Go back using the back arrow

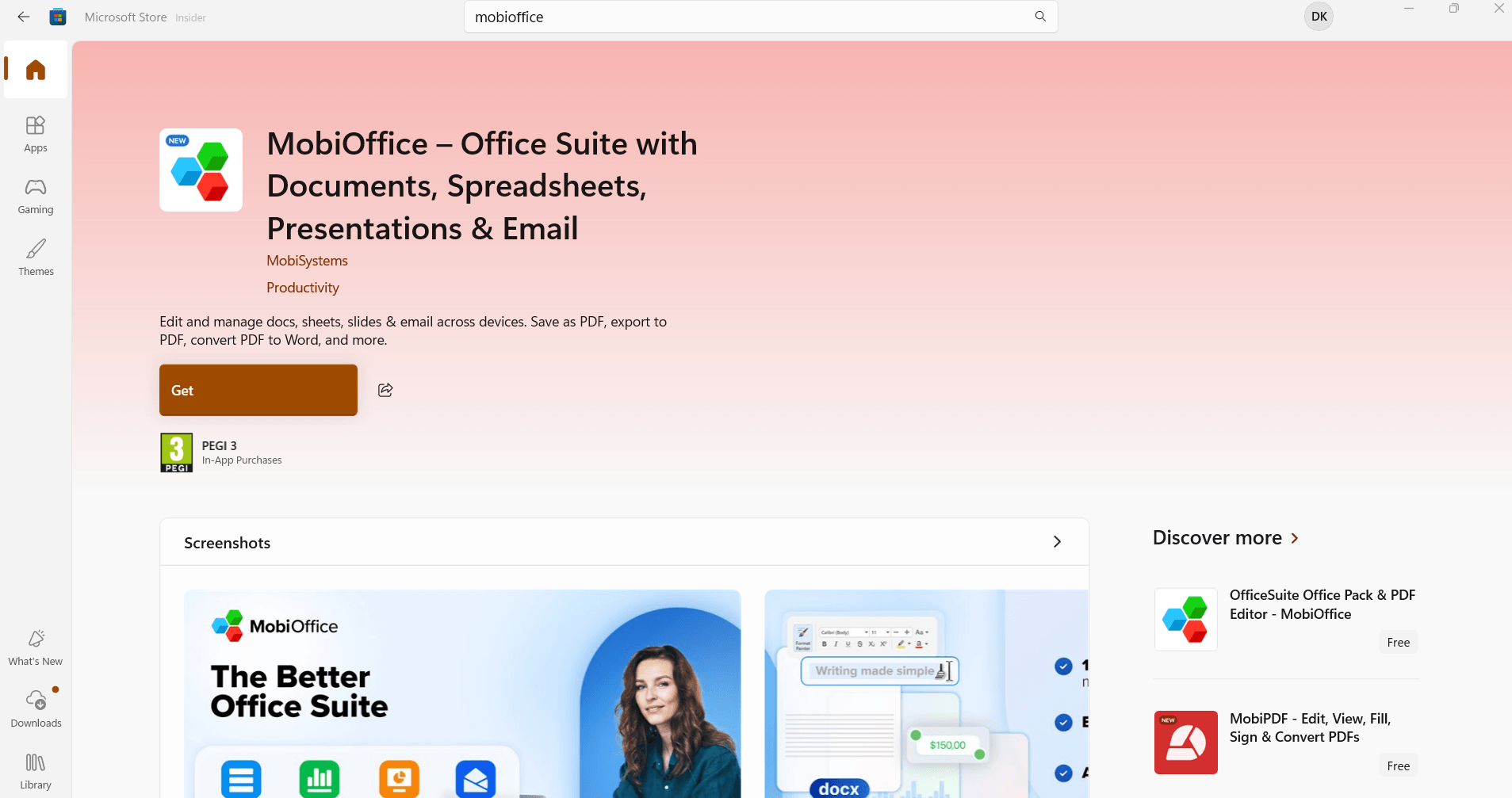tap(23, 17)
